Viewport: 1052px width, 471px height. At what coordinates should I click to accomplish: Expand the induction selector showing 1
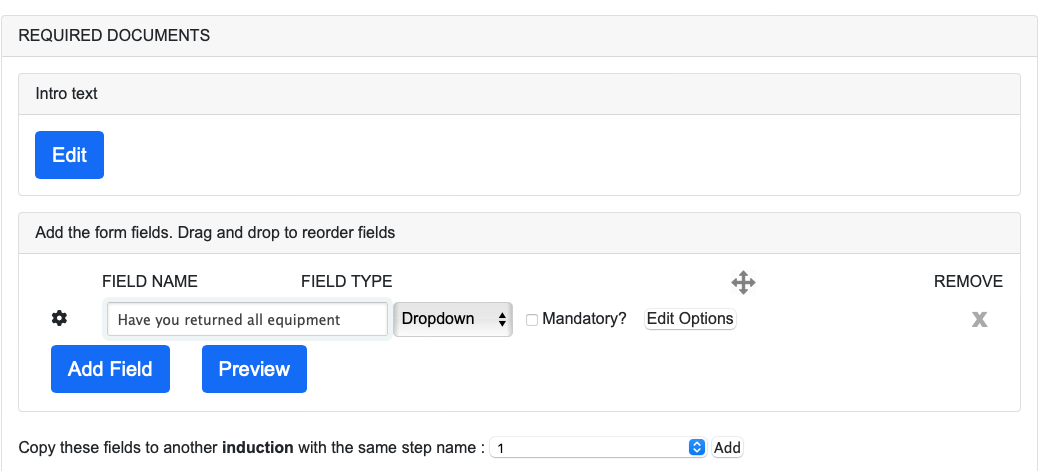point(598,448)
